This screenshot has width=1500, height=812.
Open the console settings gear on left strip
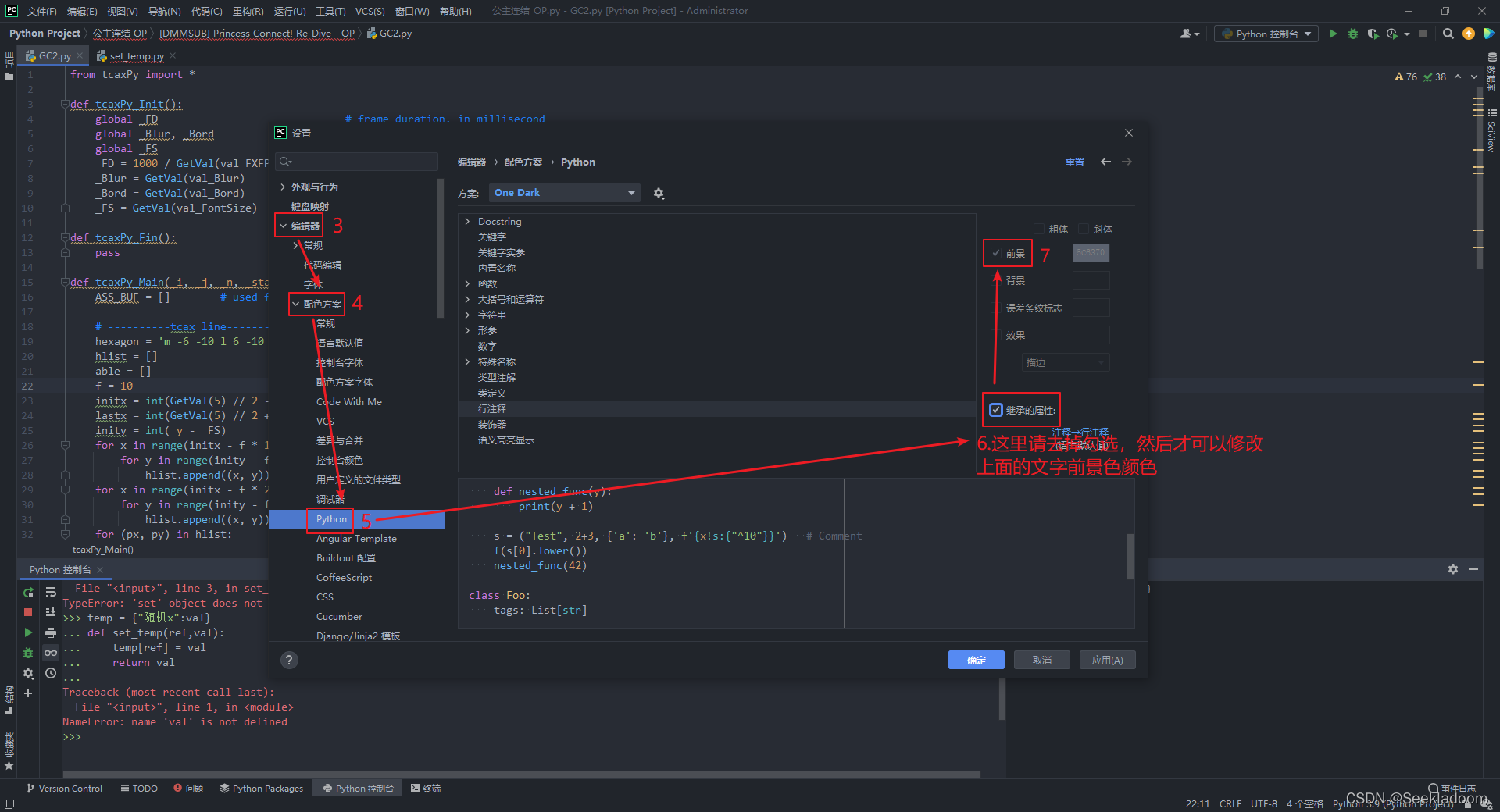pyautogui.click(x=28, y=673)
